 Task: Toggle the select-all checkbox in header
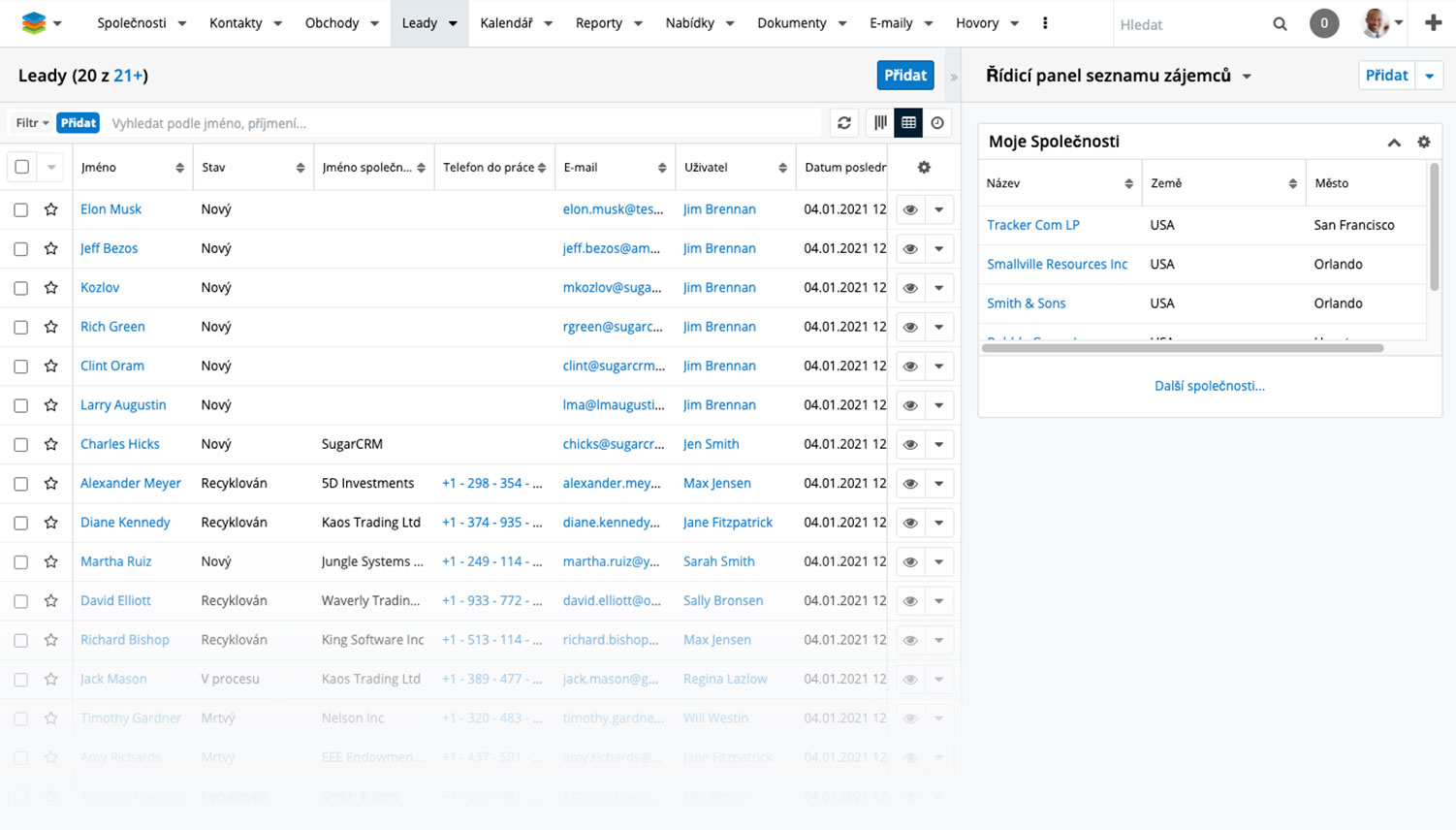point(21,168)
